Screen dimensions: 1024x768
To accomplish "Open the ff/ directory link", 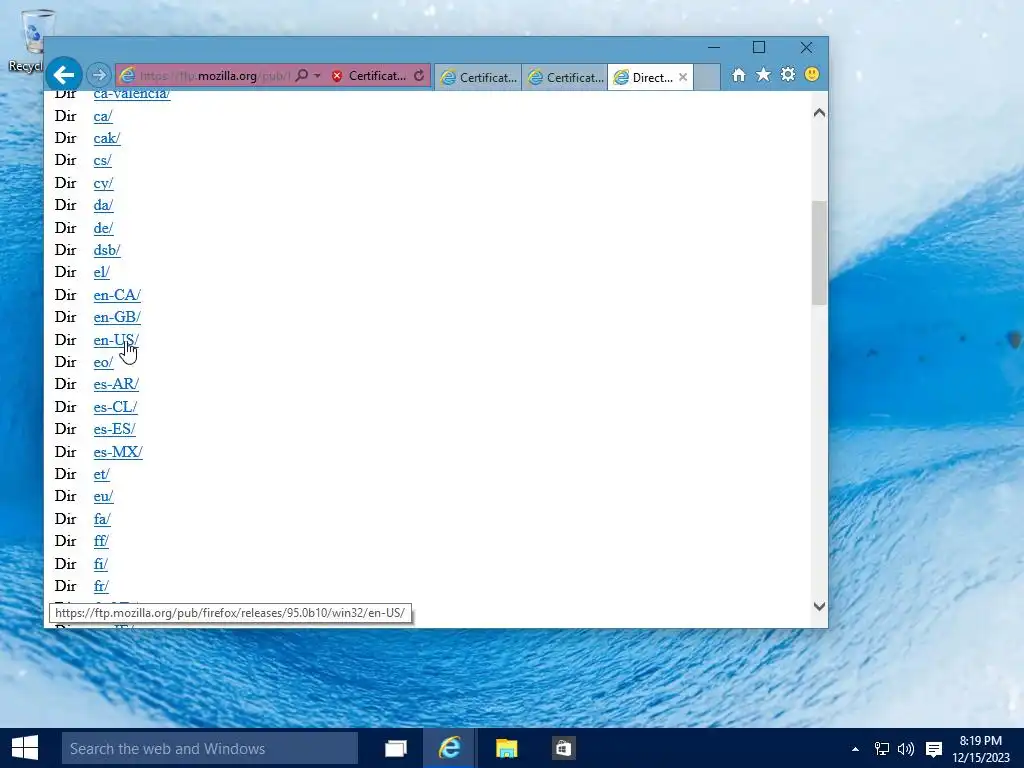I will point(101,542).
